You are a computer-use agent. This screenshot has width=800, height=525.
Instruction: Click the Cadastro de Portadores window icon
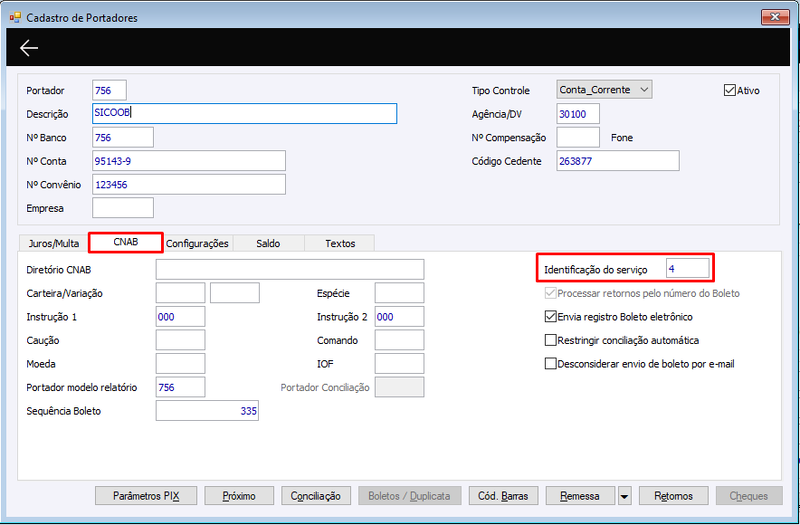15,18
